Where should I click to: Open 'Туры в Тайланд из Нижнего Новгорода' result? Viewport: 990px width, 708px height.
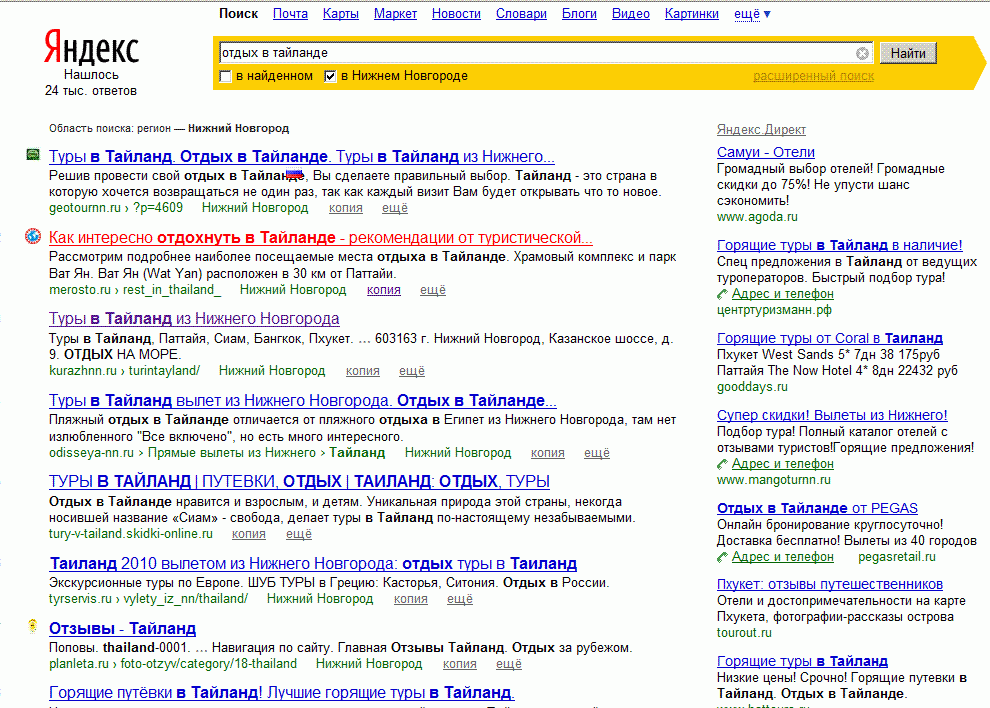pos(194,319)
